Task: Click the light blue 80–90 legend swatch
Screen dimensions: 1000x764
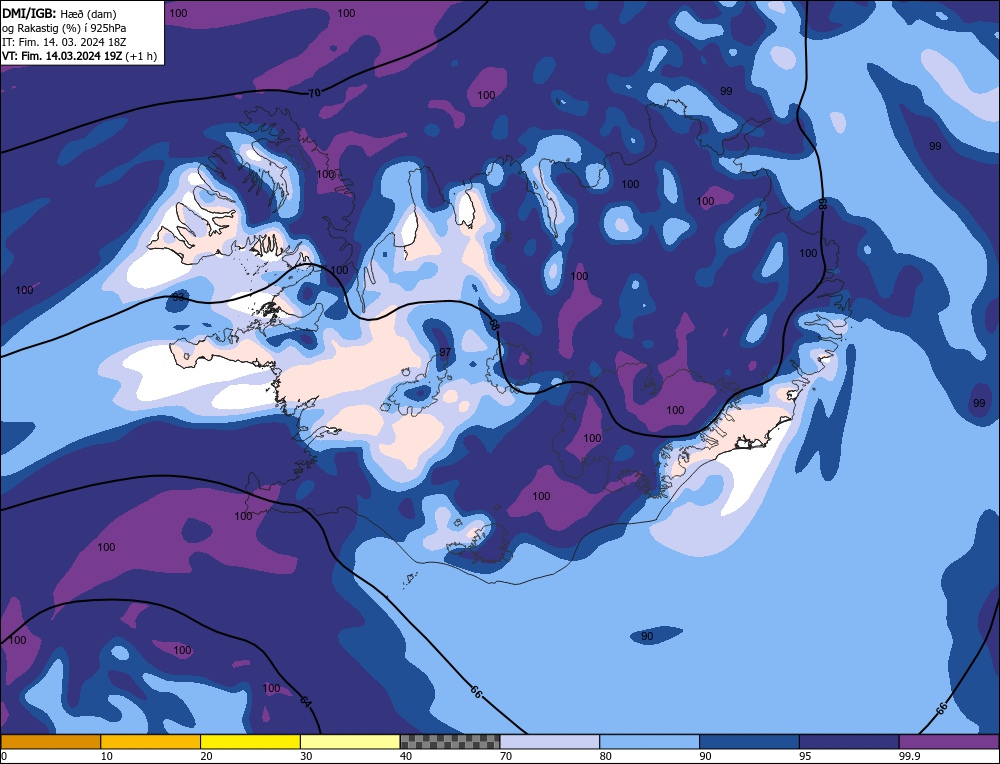Action: tap(649, 742)
